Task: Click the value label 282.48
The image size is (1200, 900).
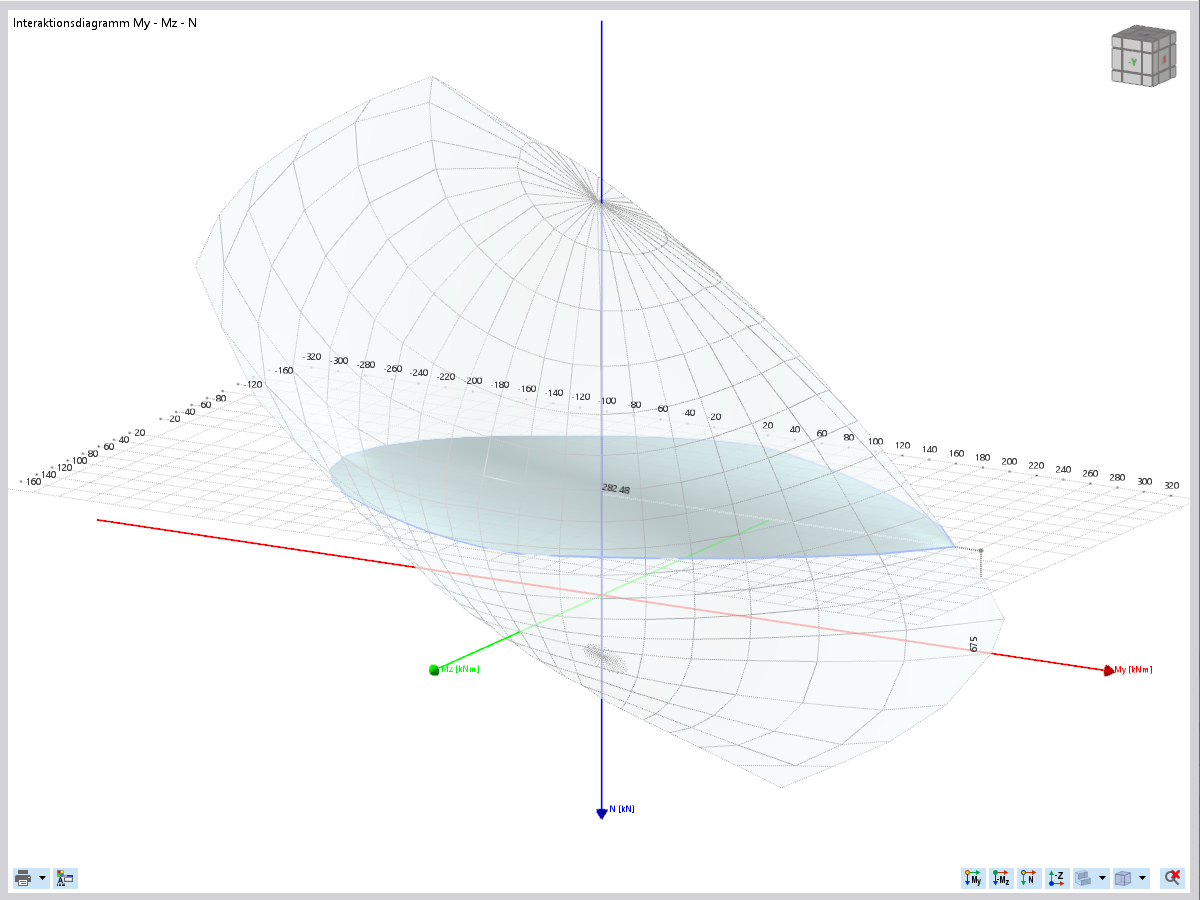Action: tap(616, 489)
